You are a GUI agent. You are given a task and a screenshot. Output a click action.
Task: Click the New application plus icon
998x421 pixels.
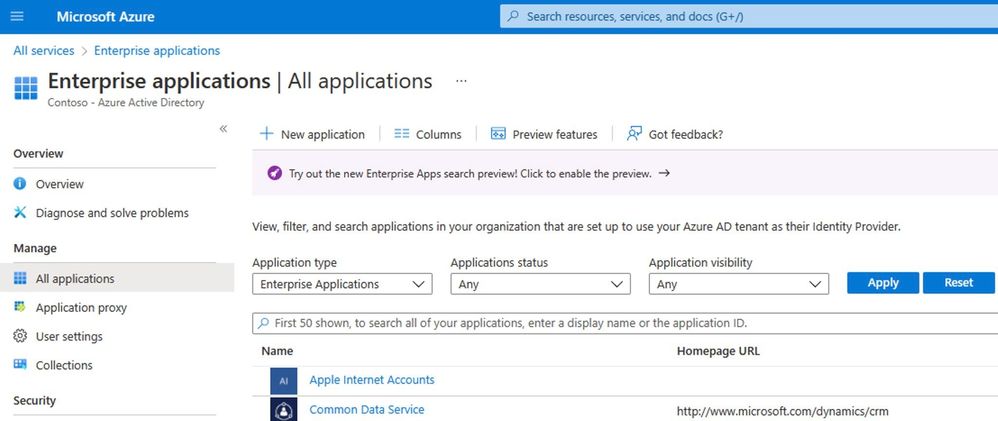pyautogui.click(x=266, y=134)
